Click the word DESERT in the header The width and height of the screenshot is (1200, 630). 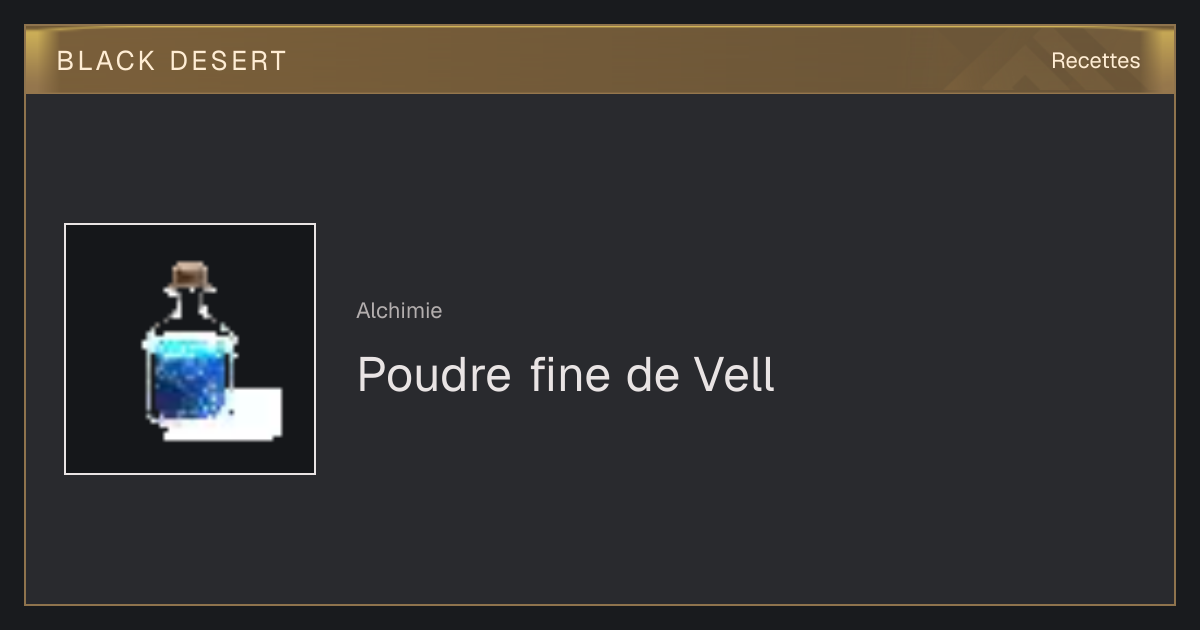228,61
